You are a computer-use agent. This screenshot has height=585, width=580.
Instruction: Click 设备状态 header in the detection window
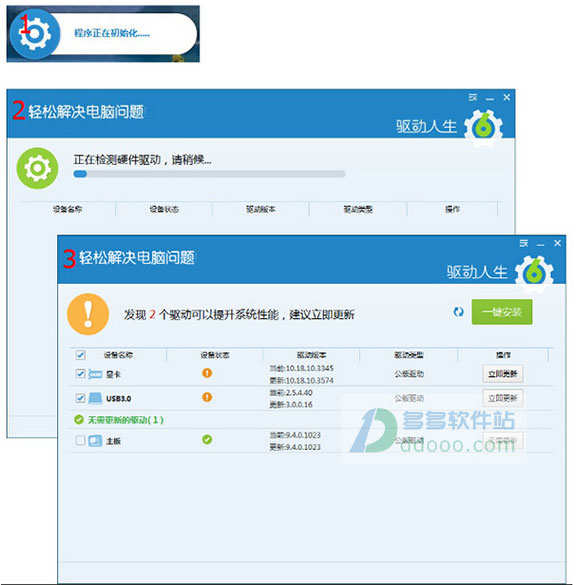164,209
